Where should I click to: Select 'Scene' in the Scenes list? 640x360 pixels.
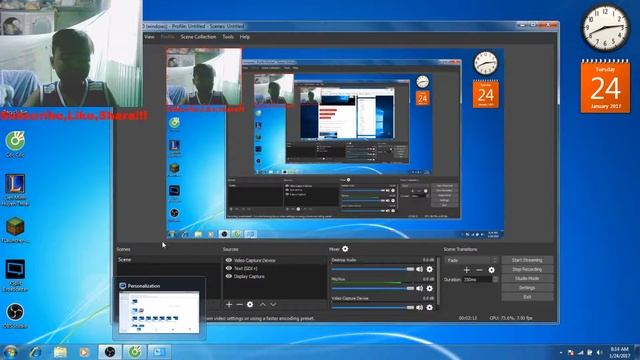[x=168, y=260]
